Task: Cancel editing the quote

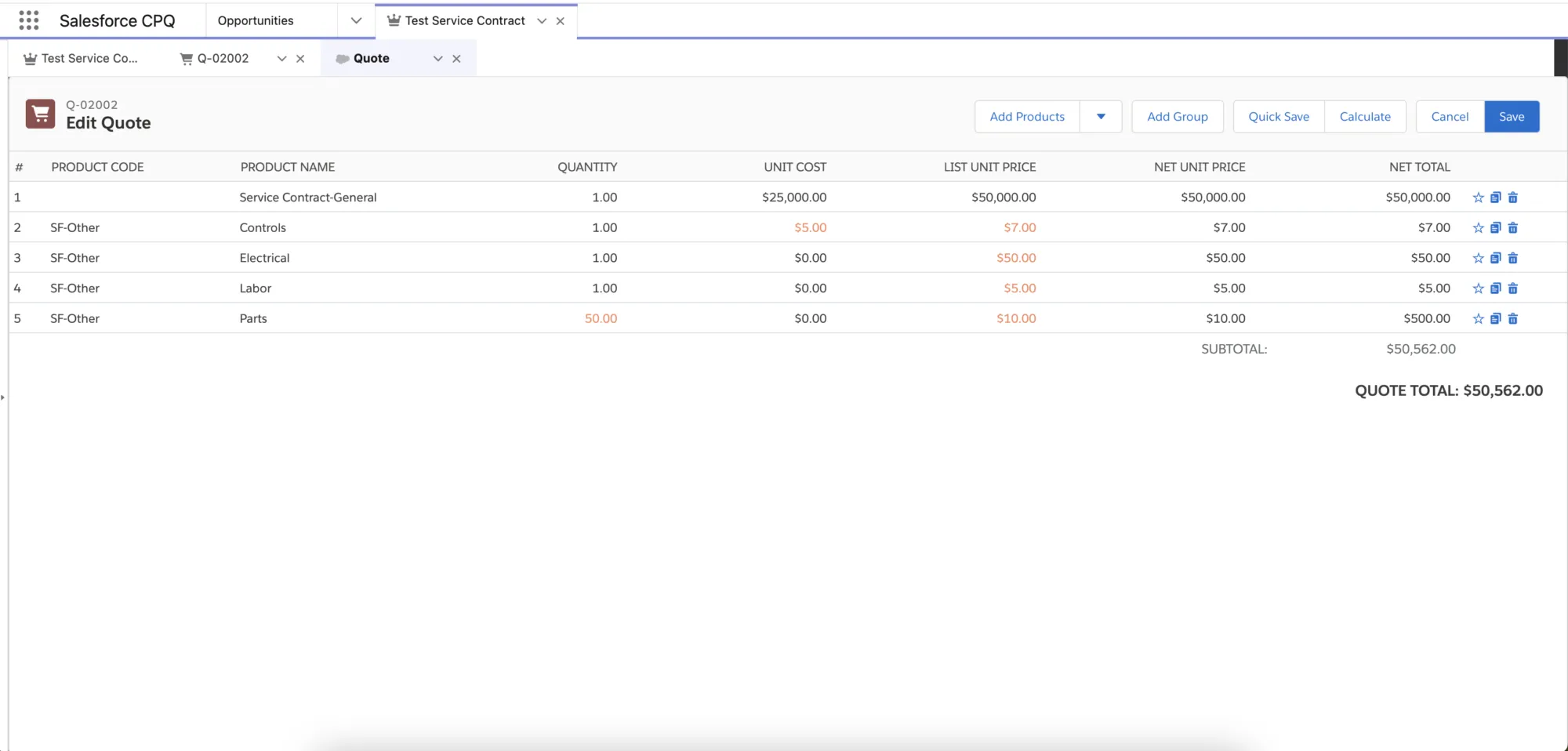Action: [x=1450, y=117]
